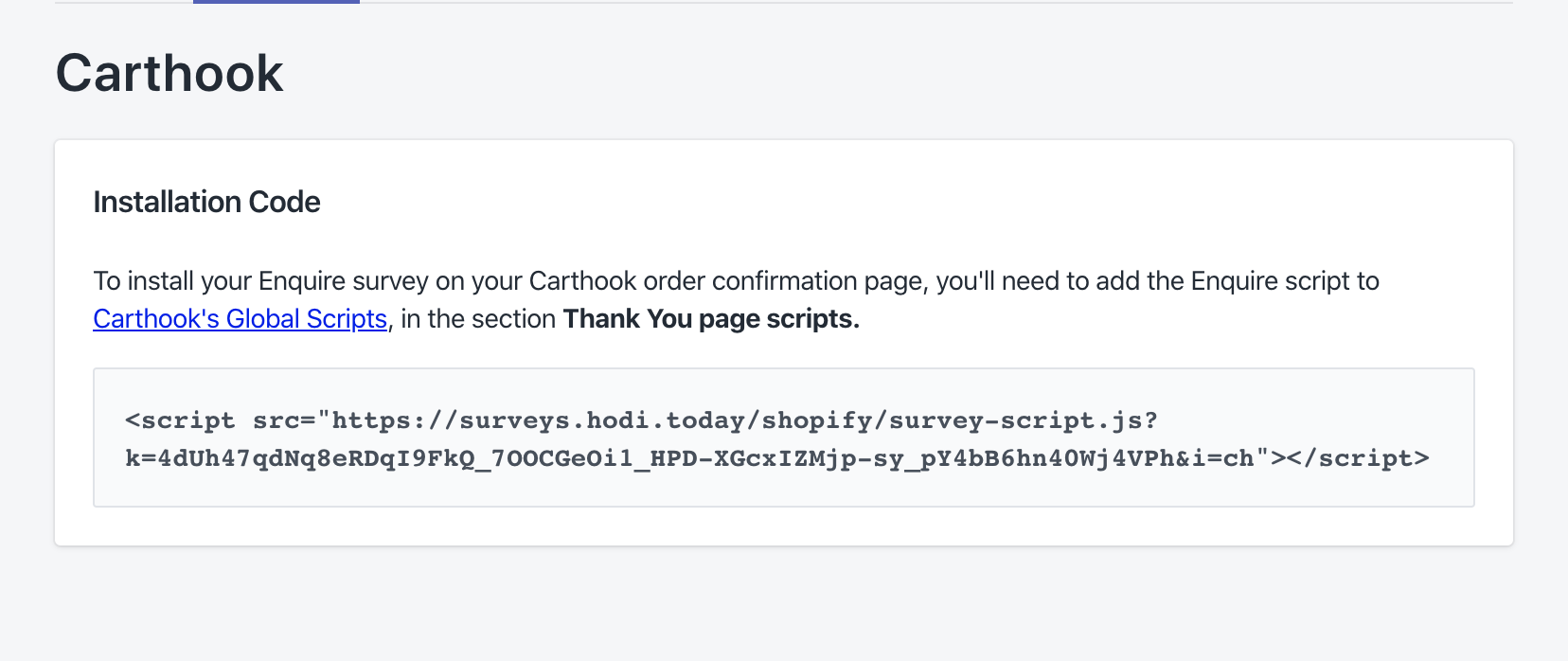Click the Carthook page heading
Viewport: 1568px width, 661px height.
pyautogui.click(x=169, y=73)
